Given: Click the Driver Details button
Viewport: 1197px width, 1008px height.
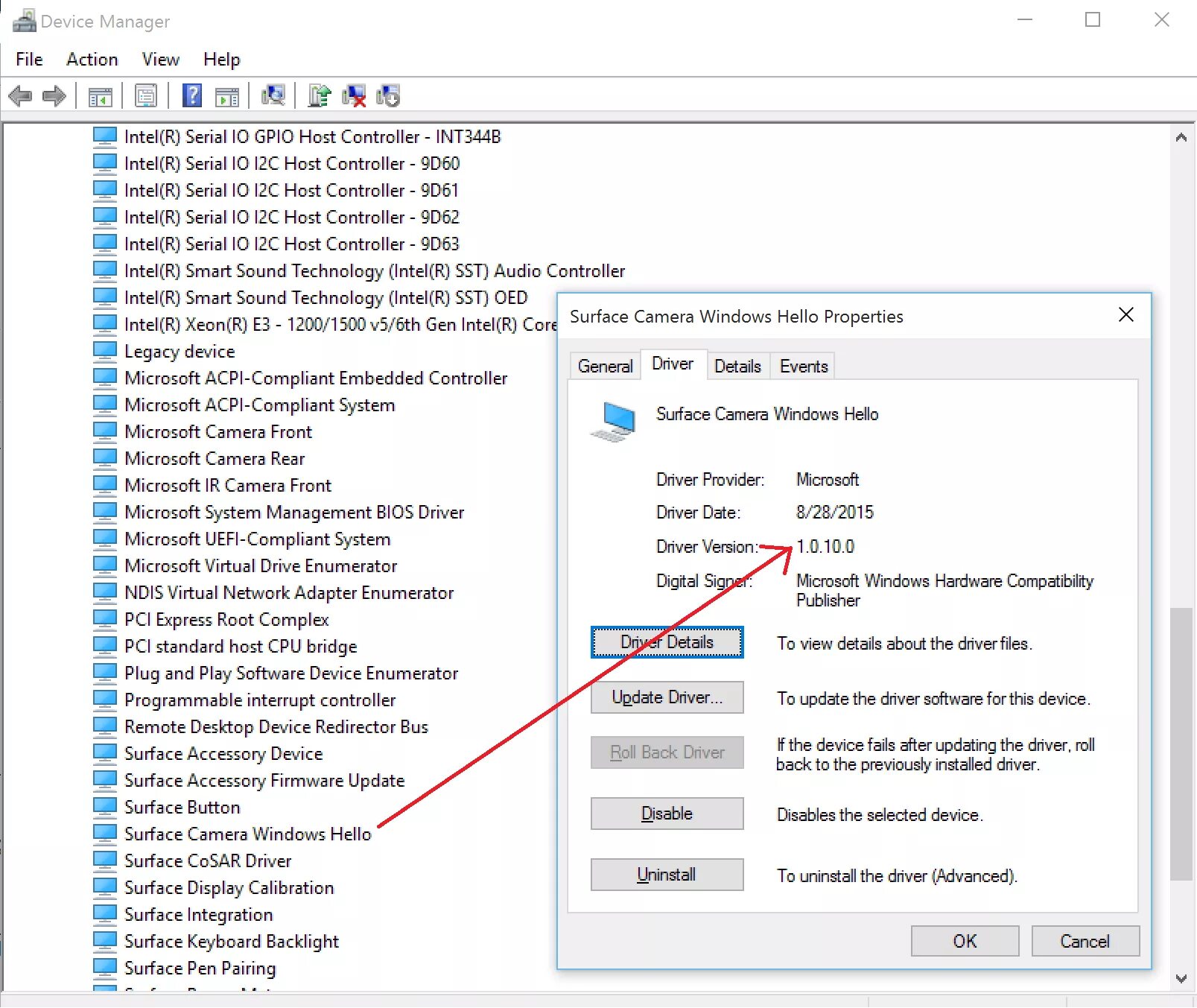Looking at the screenshot, I should 667,642.
